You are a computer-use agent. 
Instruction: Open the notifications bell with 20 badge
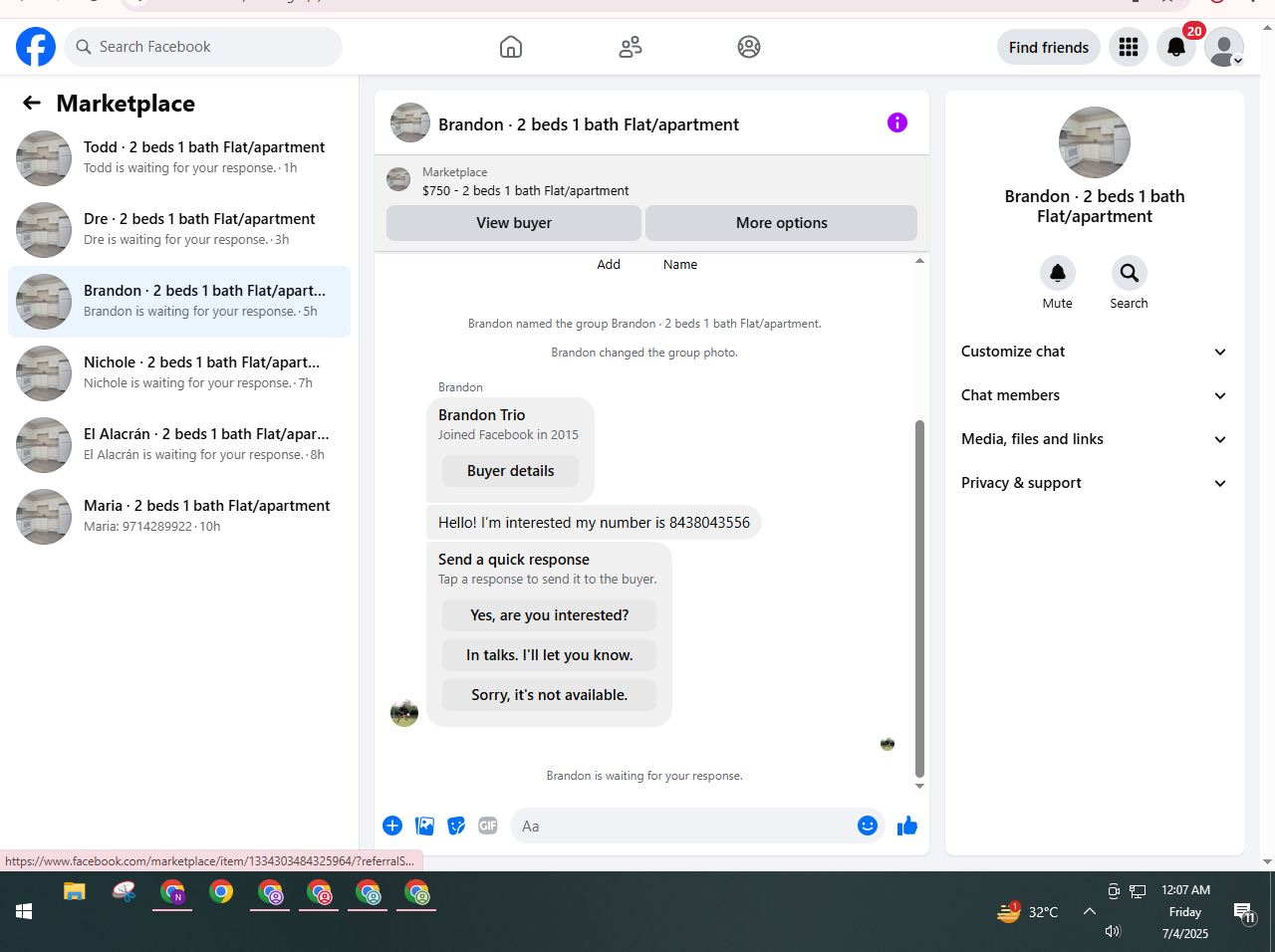tap(1176, 47)
